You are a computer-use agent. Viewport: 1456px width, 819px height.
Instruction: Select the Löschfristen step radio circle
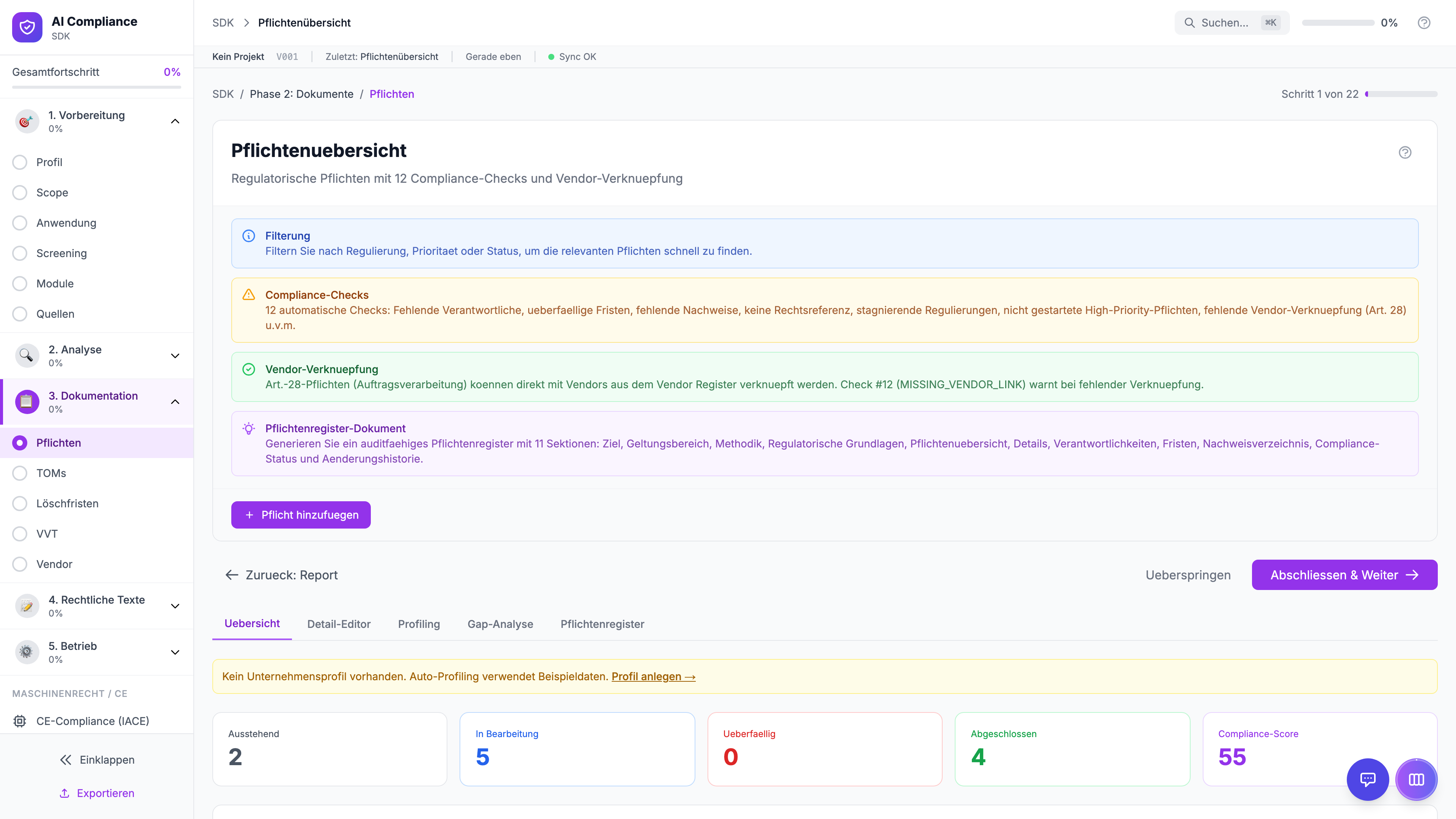coord(20,504)
